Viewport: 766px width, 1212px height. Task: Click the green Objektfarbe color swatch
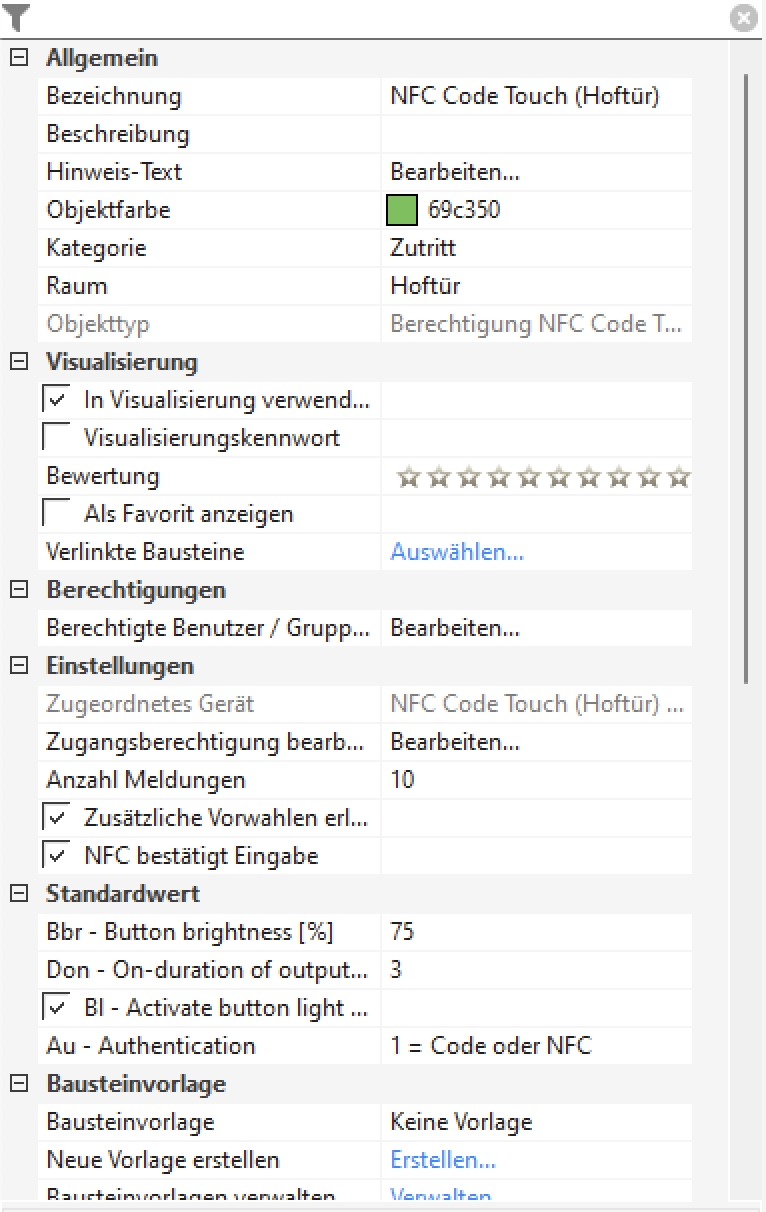(401, 210)
